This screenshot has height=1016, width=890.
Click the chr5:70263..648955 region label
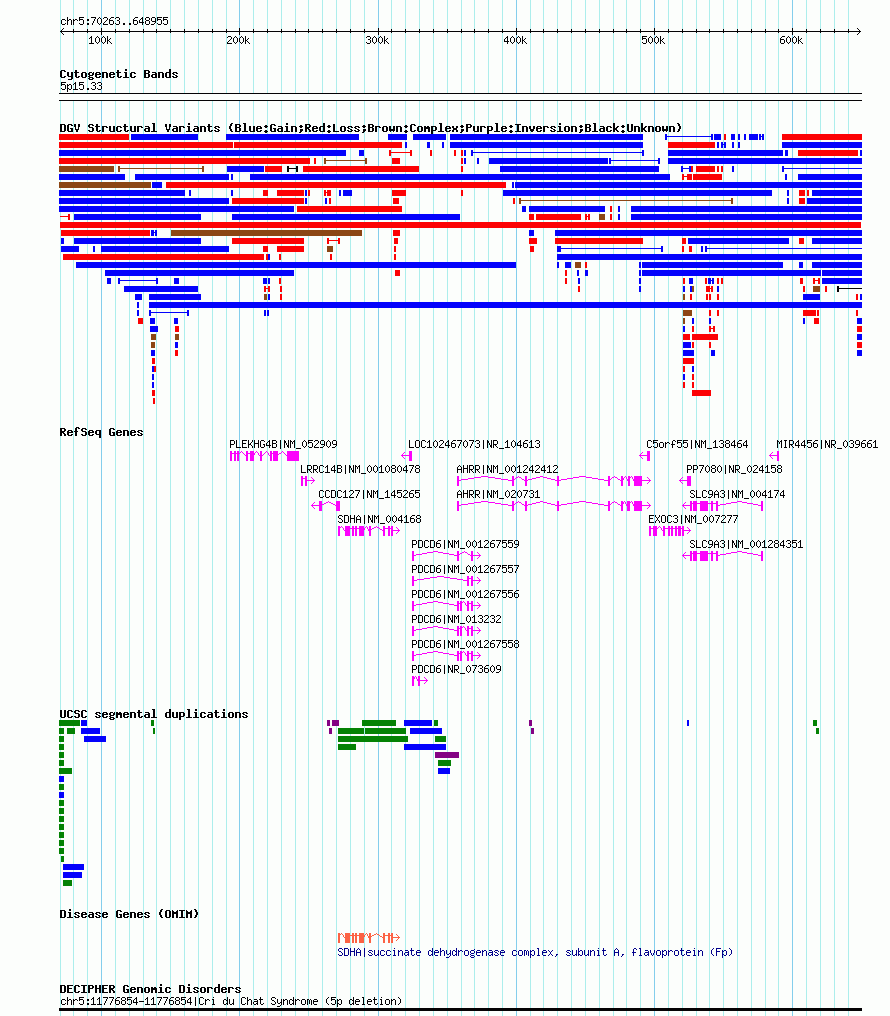point(114,21)
